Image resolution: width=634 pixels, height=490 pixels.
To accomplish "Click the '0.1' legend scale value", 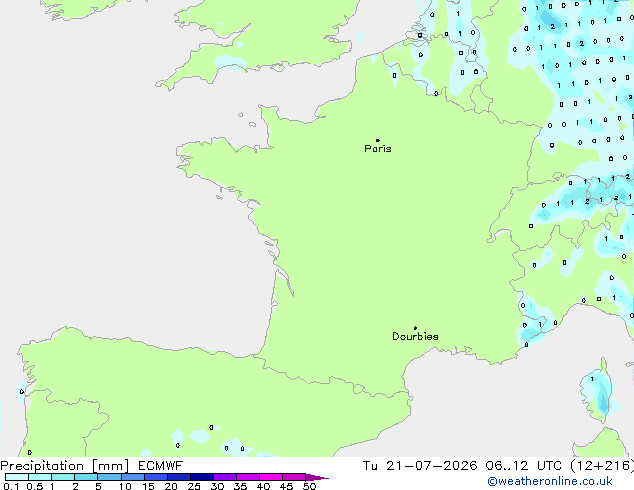I will (11, 486).
